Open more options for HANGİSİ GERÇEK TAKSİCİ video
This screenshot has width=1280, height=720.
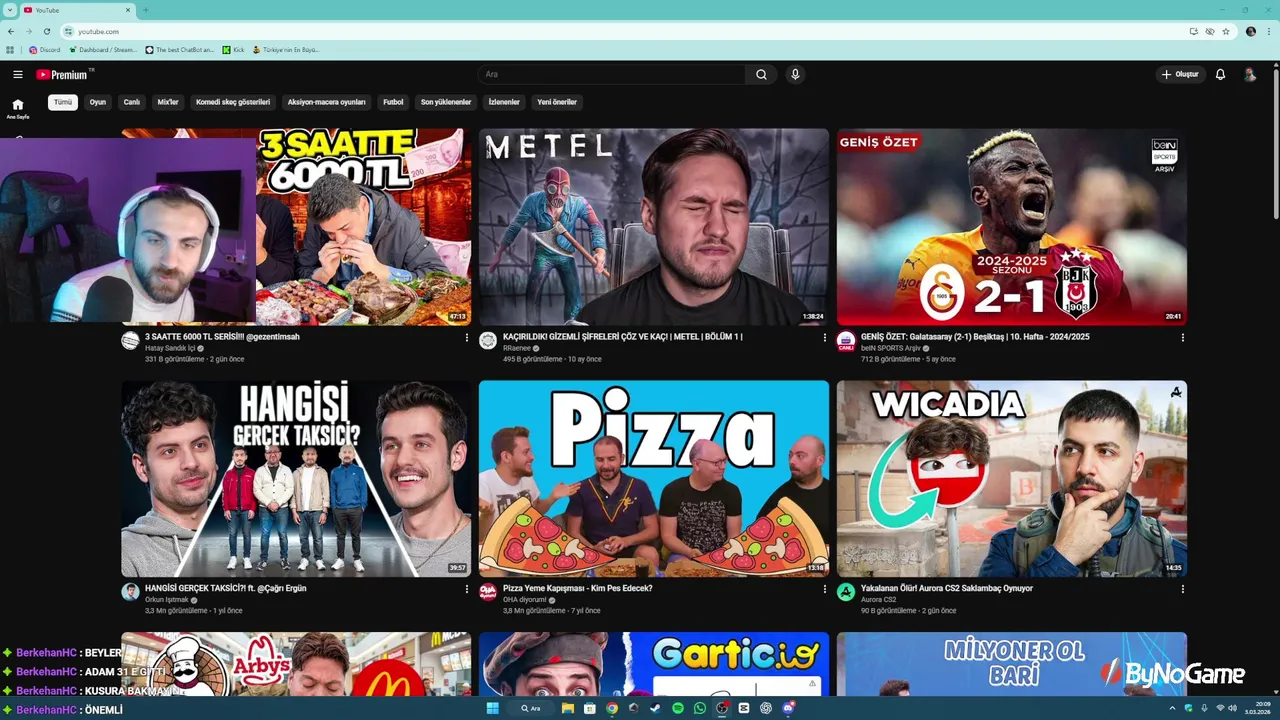coord(466,589)
